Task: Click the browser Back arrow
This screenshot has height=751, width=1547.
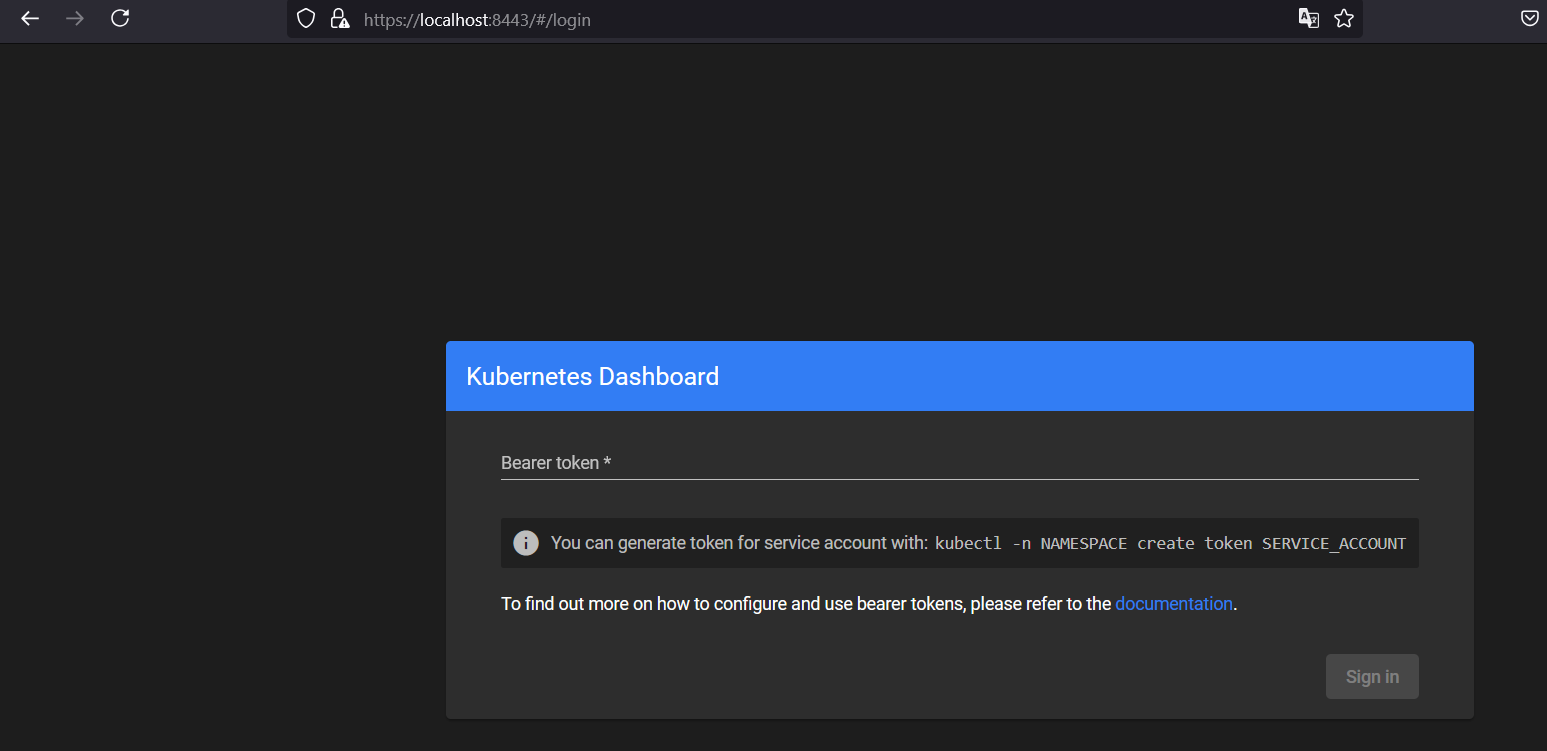Action: pos(30,18)
